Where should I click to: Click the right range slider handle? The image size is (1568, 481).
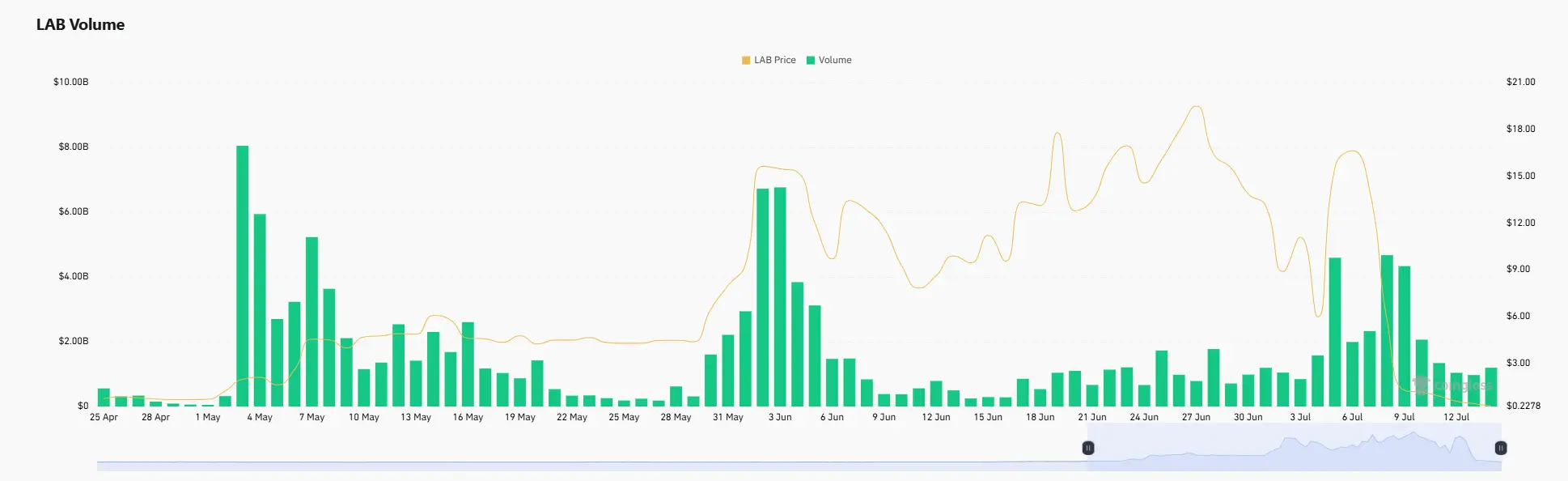(x=1501, y=448)
